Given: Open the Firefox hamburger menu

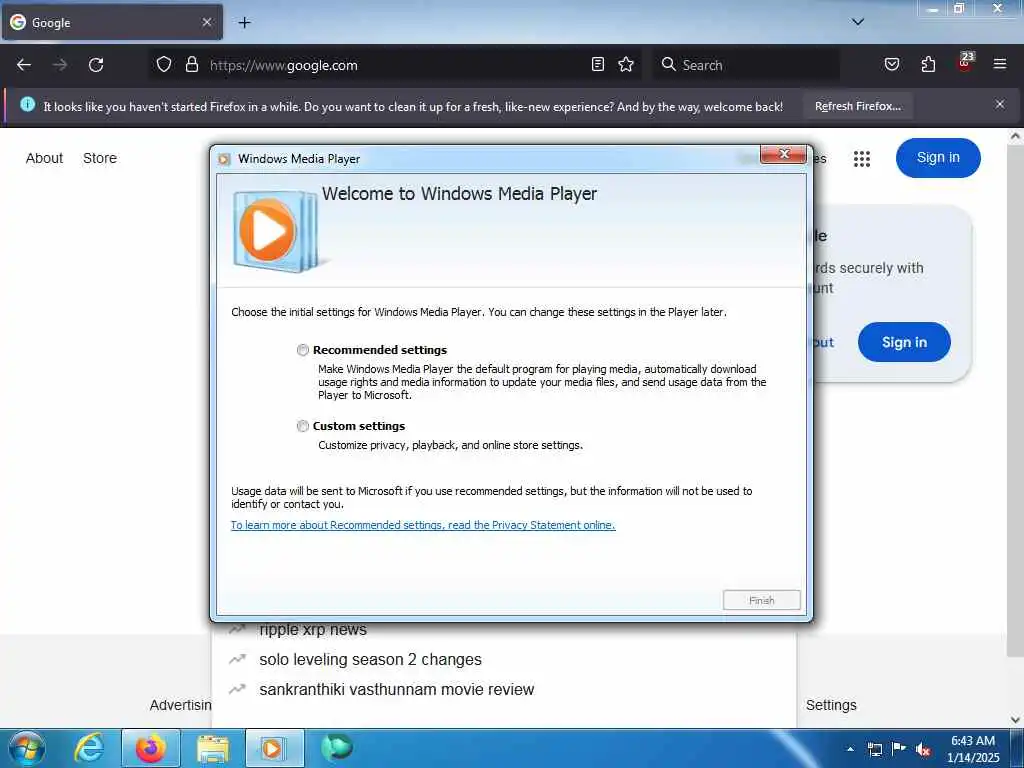Looking at the screenshot, I should pyautogui.click(x=1000, y=64).
